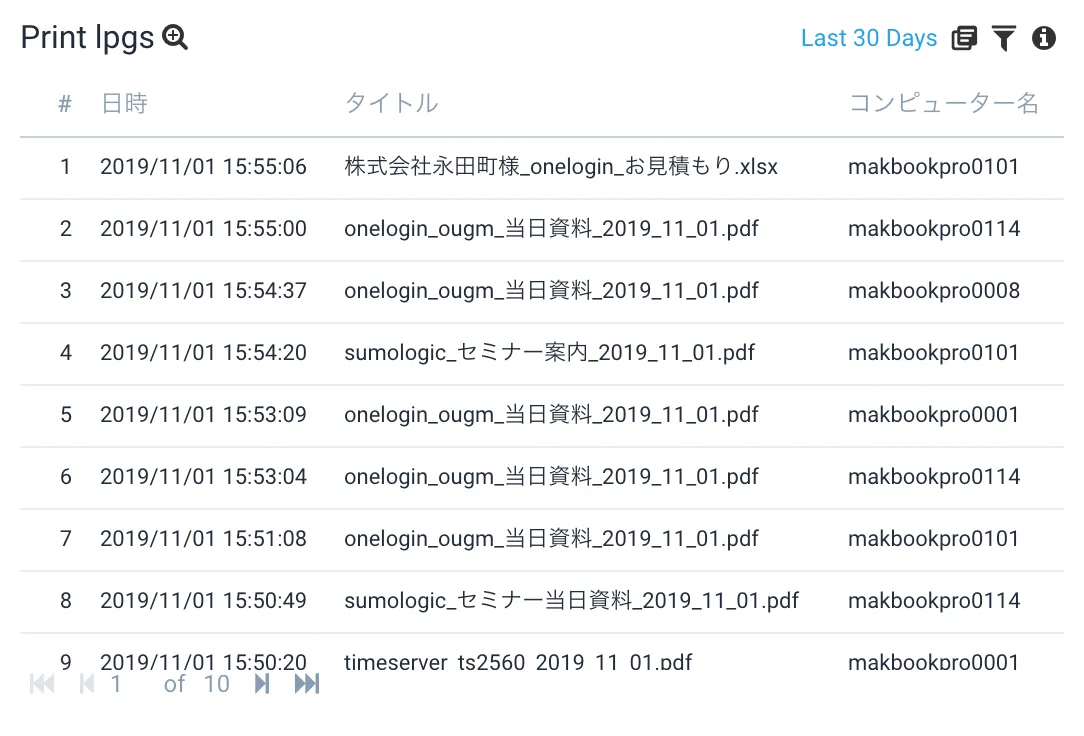1084x736 pixels.
Task: Select the 株式会社永田町様_onelogin_お見積もり.xlsx title cell
Action: pyautogui.click(x=561, y=167)
